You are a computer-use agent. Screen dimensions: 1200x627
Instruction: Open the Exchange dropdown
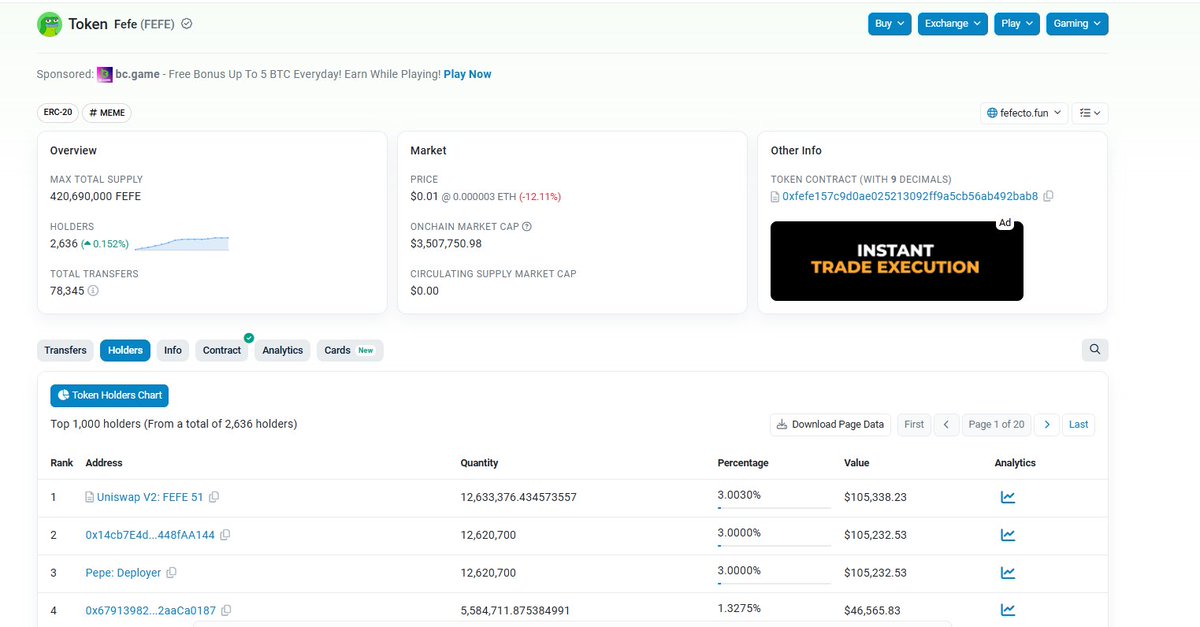[952, 23]
